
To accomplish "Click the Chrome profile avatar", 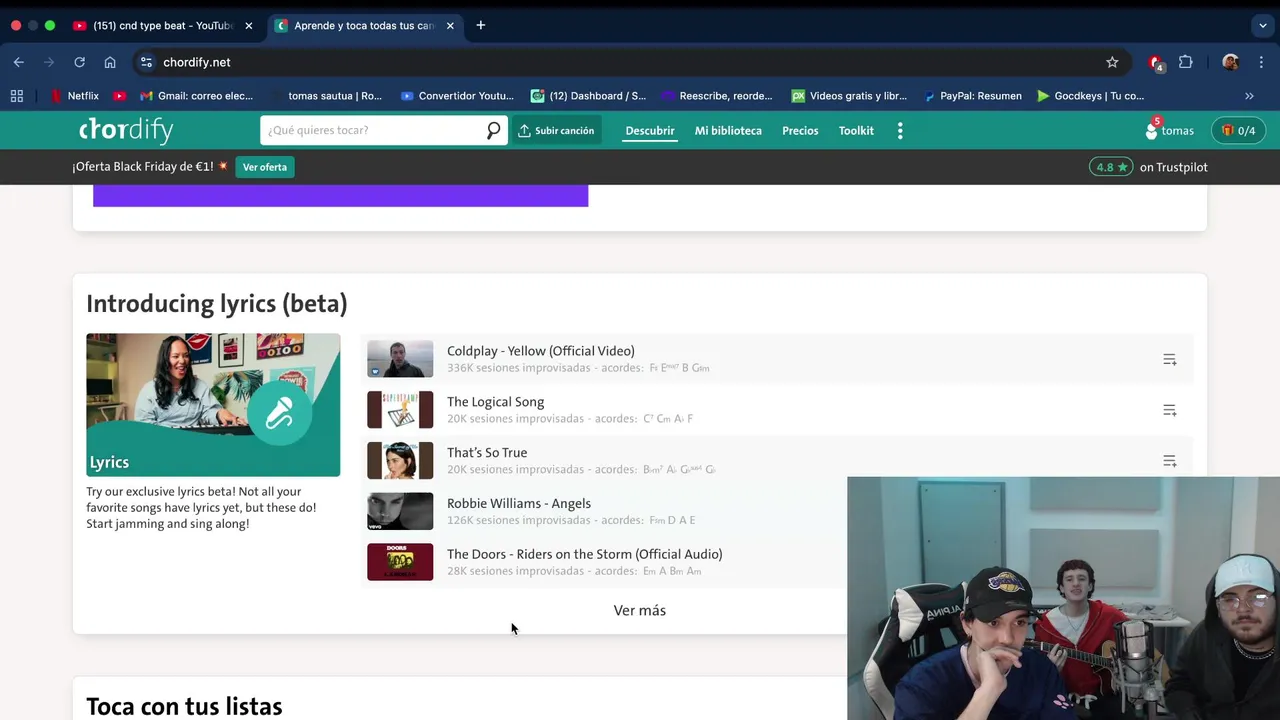I will pyautogui.click(x=1231, y=62).
